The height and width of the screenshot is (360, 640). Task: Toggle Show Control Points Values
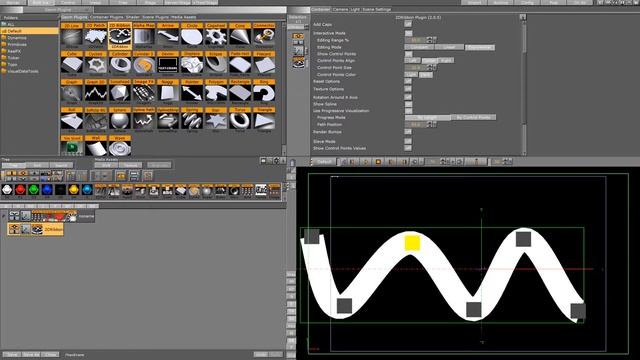408,148
